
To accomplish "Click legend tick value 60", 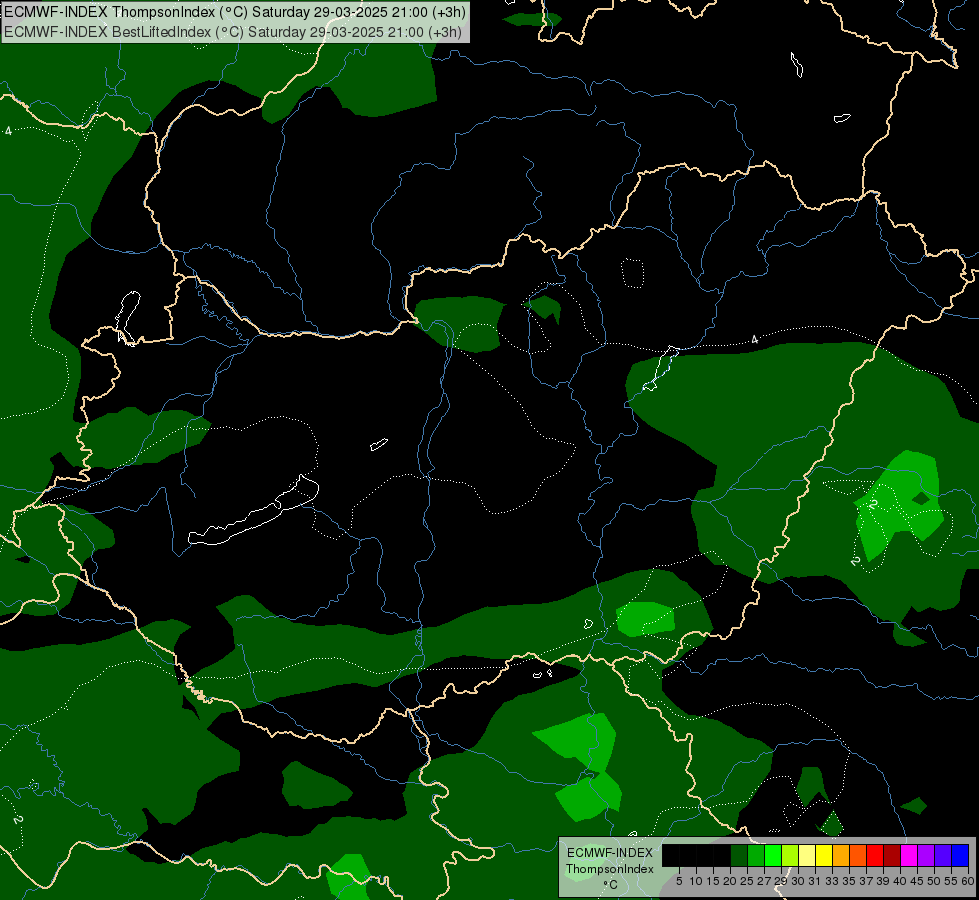I will tap(968, 881).
